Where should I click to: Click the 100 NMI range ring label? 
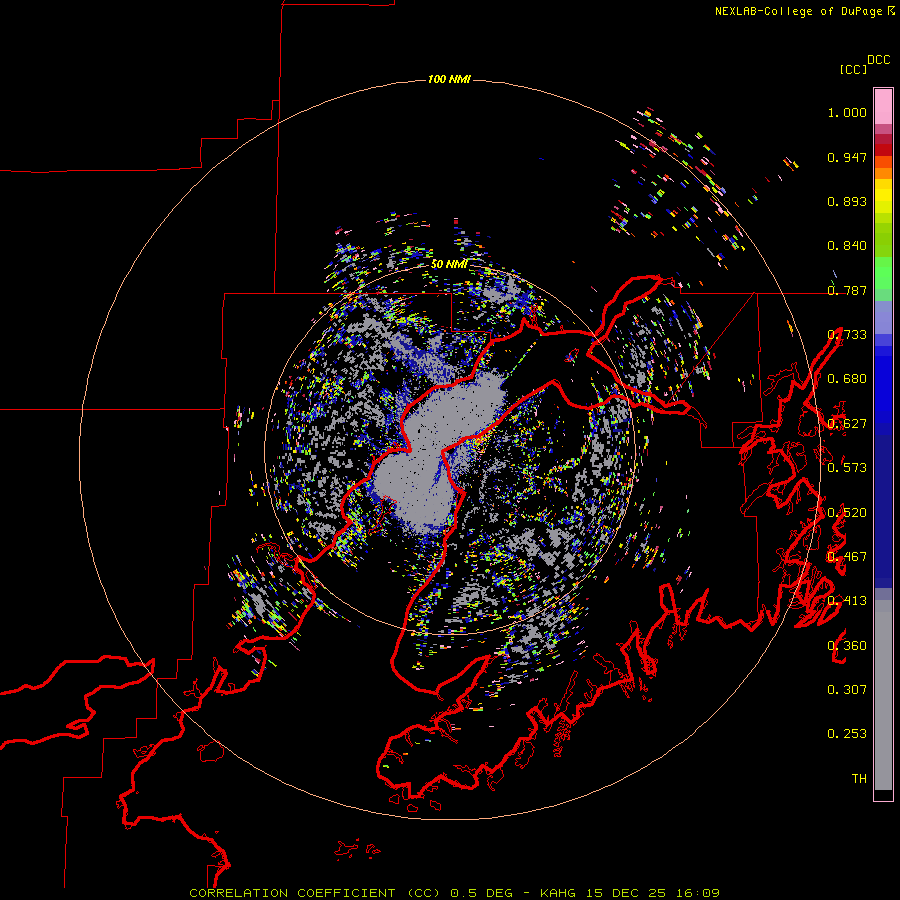click(x=449, y=79)
